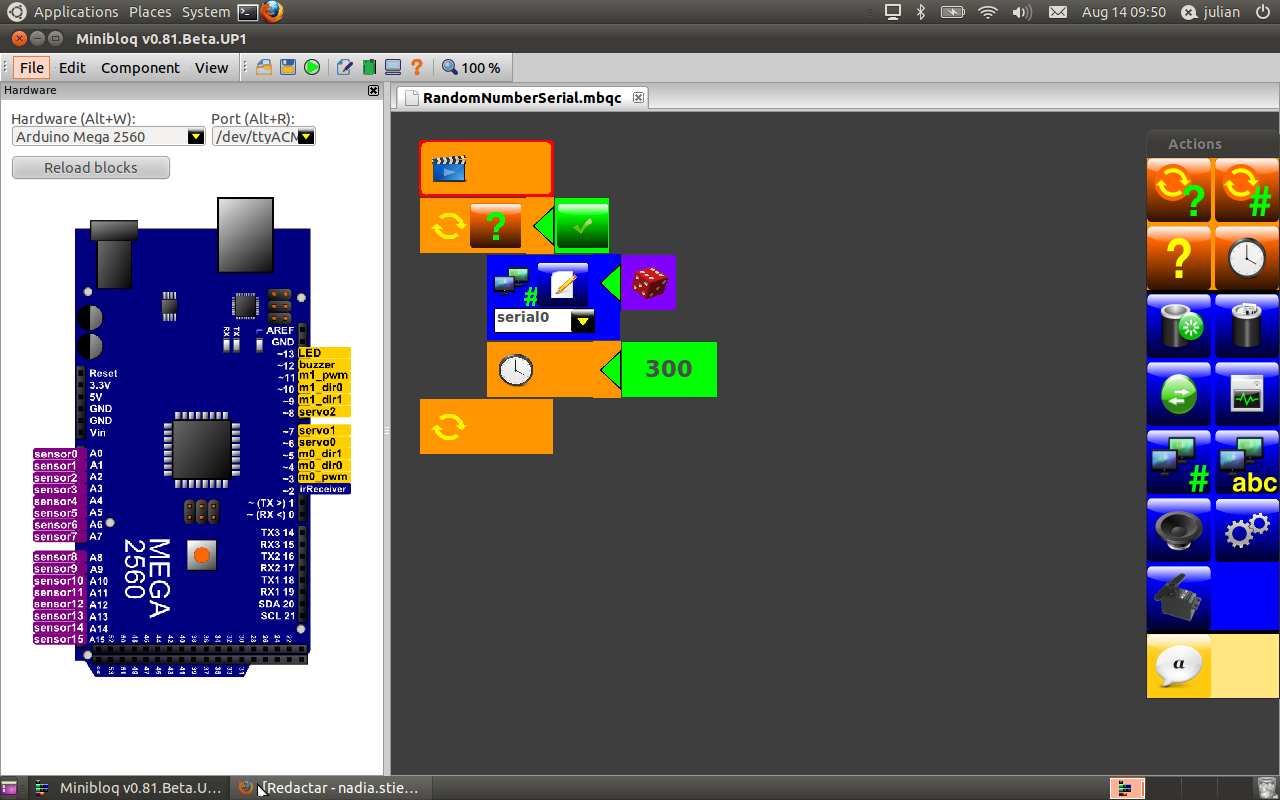Click the sensor15 pin label on board
This screenshot has width=1280, height=800.
(58, 639)
